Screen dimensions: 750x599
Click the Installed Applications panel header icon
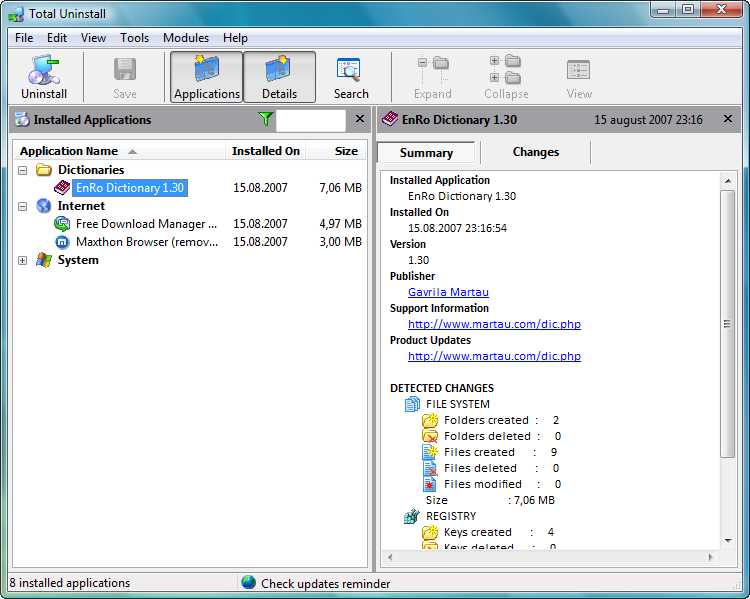tap(22, 119)
